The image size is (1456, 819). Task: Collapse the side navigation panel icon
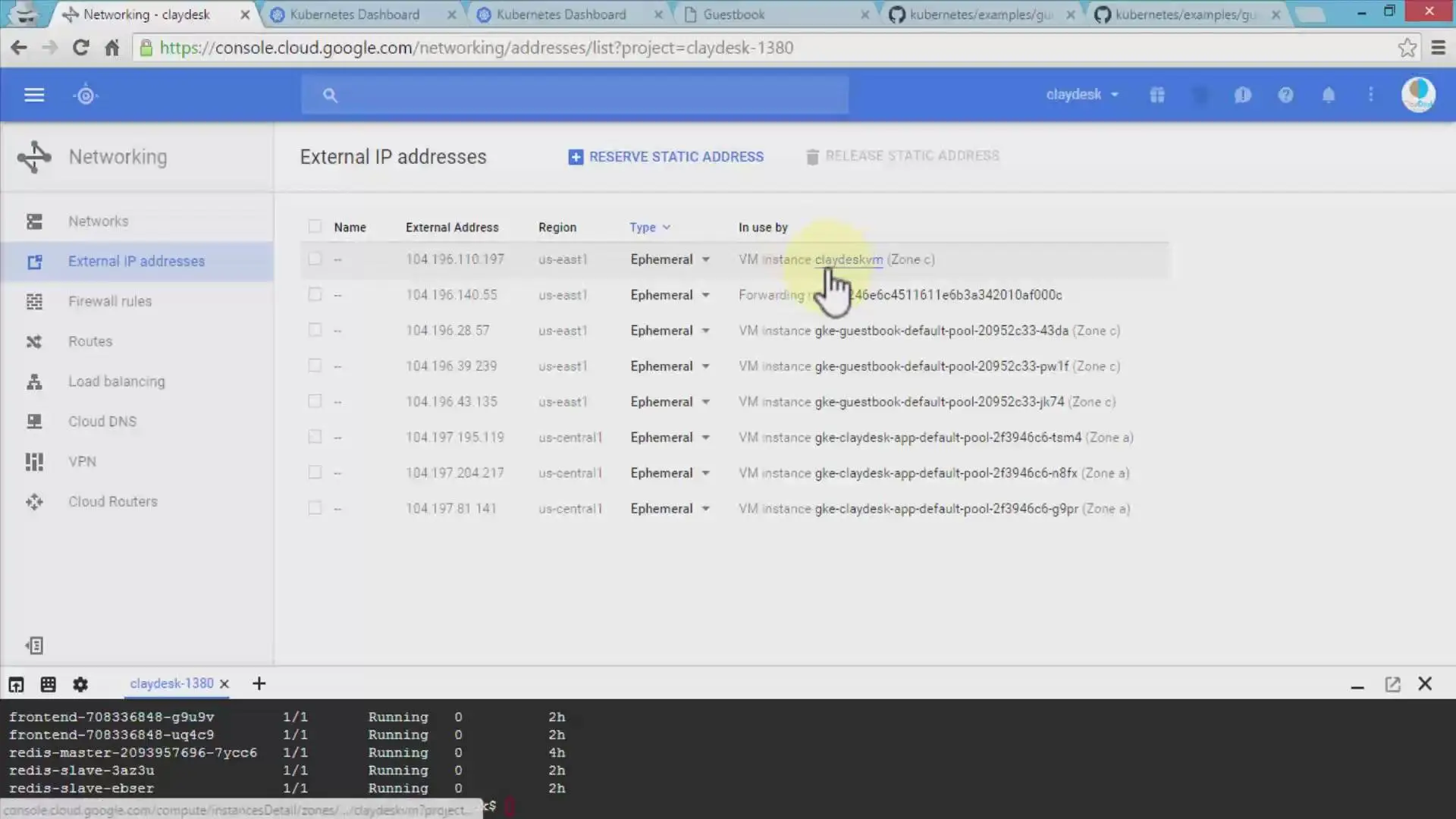(34, 645)
